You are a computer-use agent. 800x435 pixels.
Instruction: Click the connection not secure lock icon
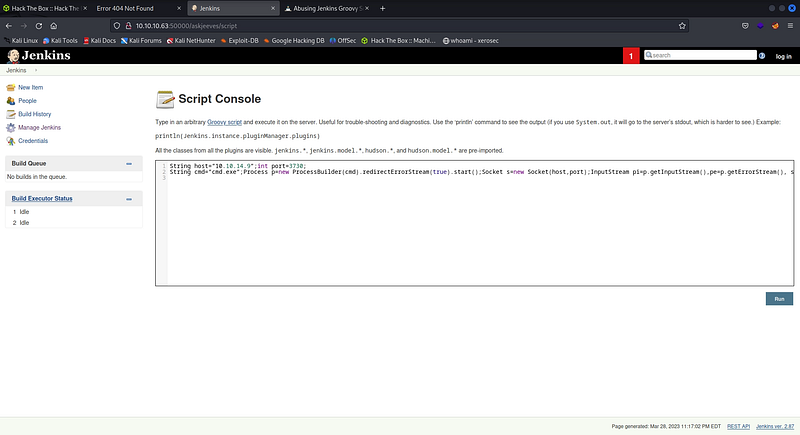[x=129, y=25]
